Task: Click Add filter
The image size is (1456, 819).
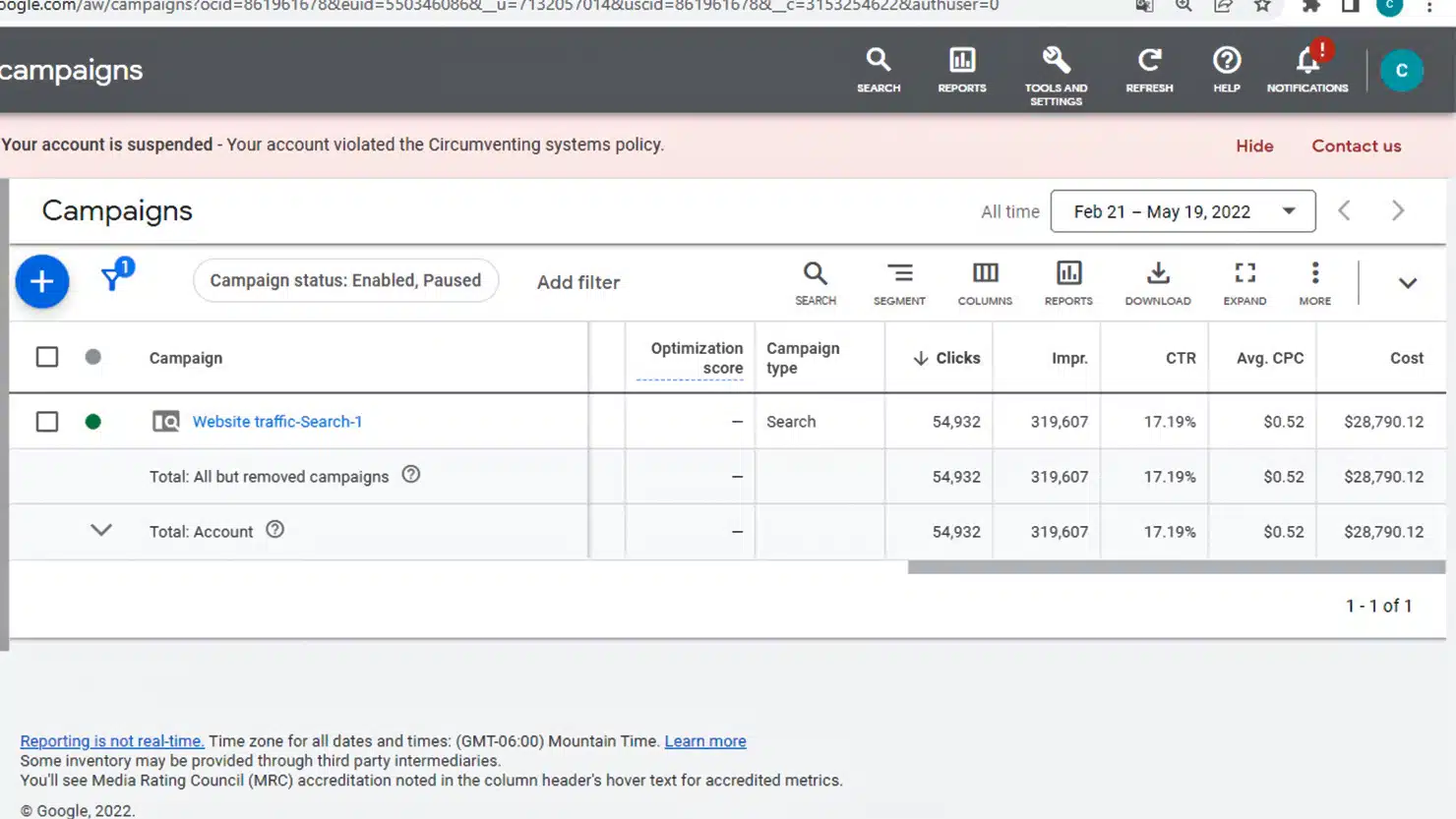Action: pyautogui.click(x=578, y=282)
